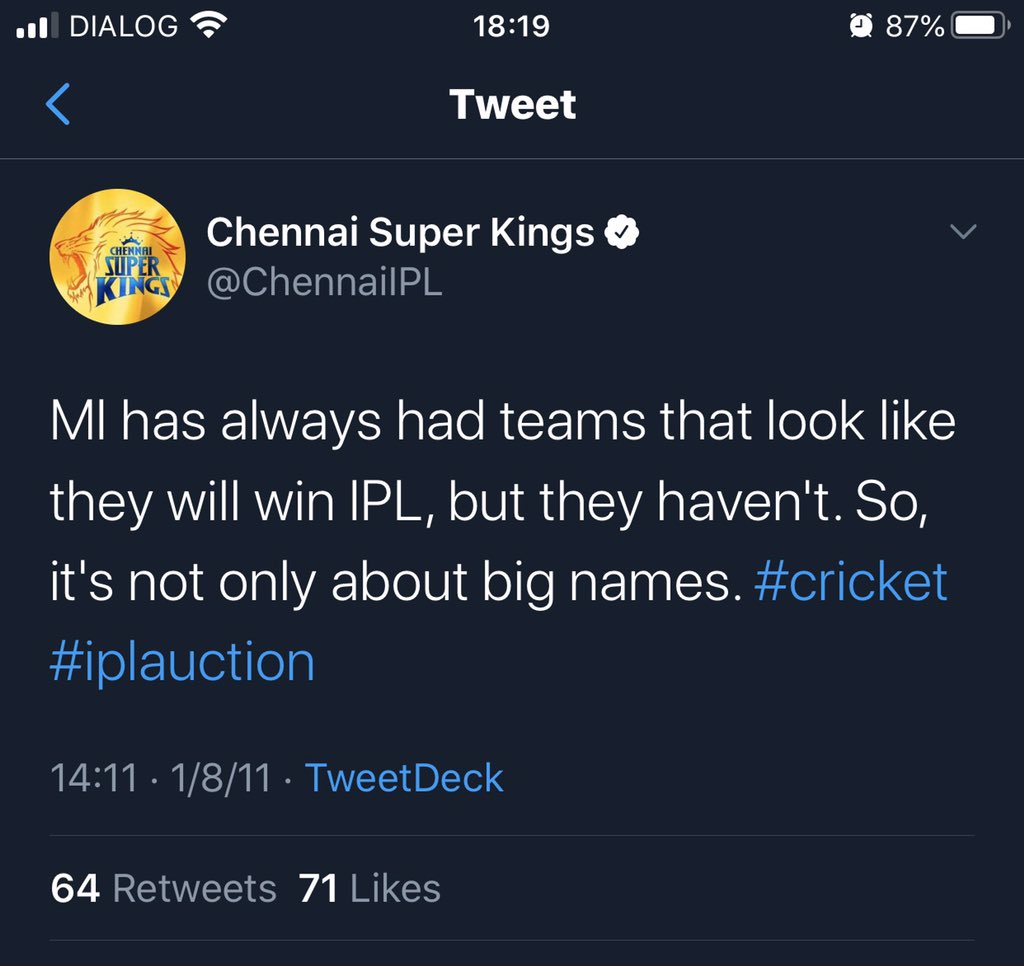Viewport: 1024px width, 966px height.
Task: Tap the Wi-Fi icon in status bar
Action: pos(208,25)
